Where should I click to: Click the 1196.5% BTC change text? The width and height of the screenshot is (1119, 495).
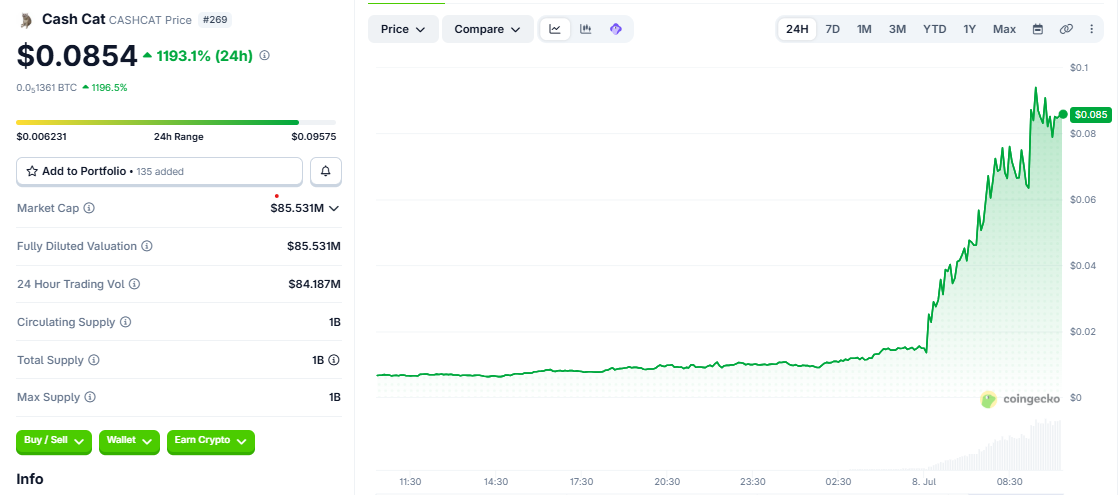[109, 87]
